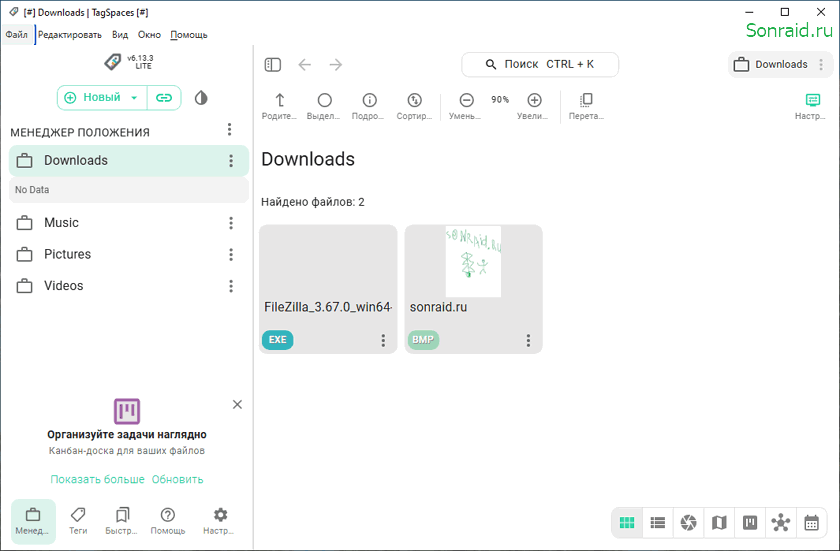
Task: Switch to map perspective view
Action: (719, 523)
